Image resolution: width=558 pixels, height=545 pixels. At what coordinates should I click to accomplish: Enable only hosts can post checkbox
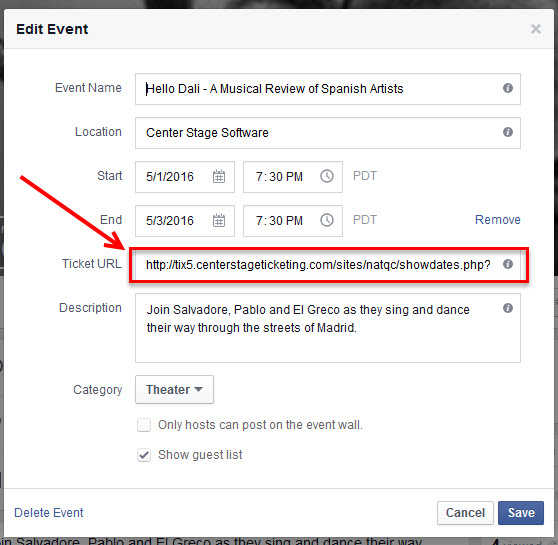point(144,425)
